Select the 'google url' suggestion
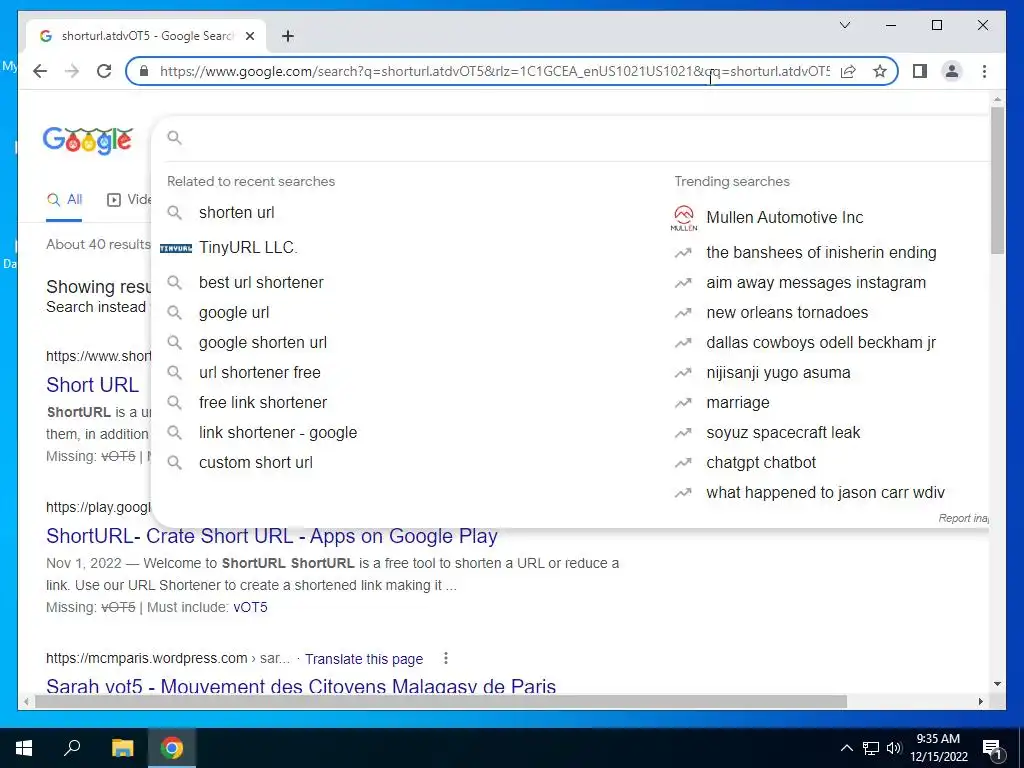1024x768 pixels. click(x=234, y=312)
